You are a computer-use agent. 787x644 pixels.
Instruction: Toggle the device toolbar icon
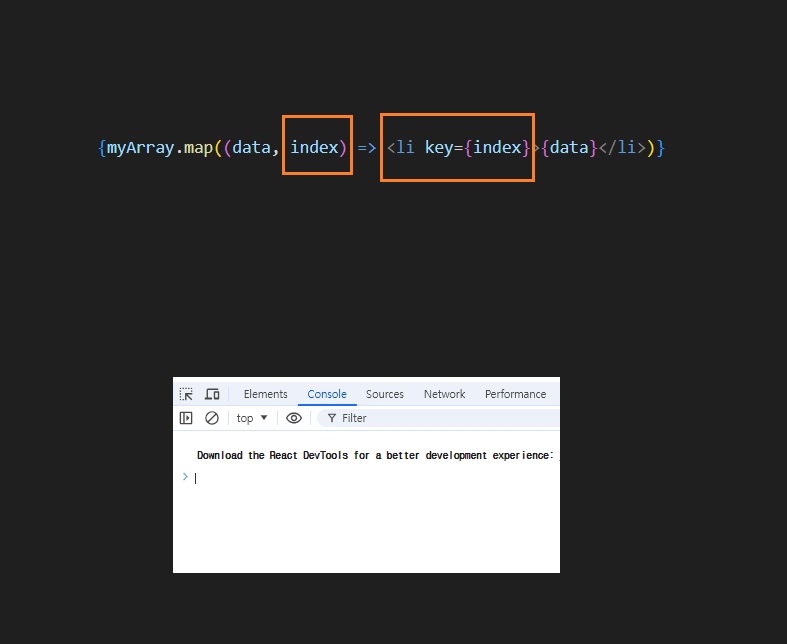point(212,394)
